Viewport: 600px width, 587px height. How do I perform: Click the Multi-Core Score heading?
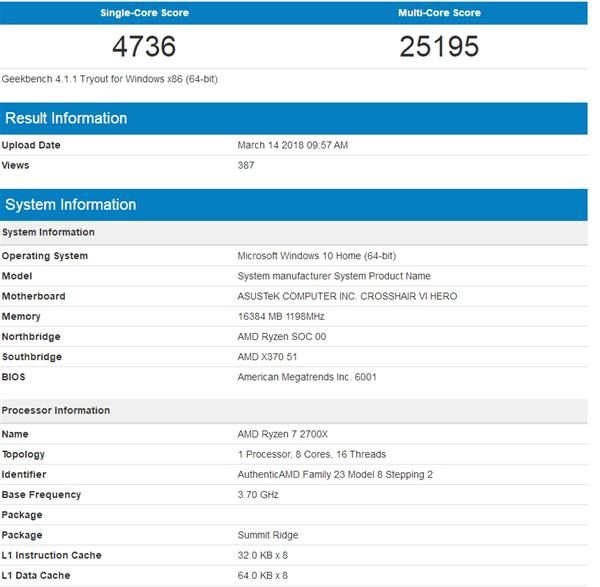(x=439, y=13)
